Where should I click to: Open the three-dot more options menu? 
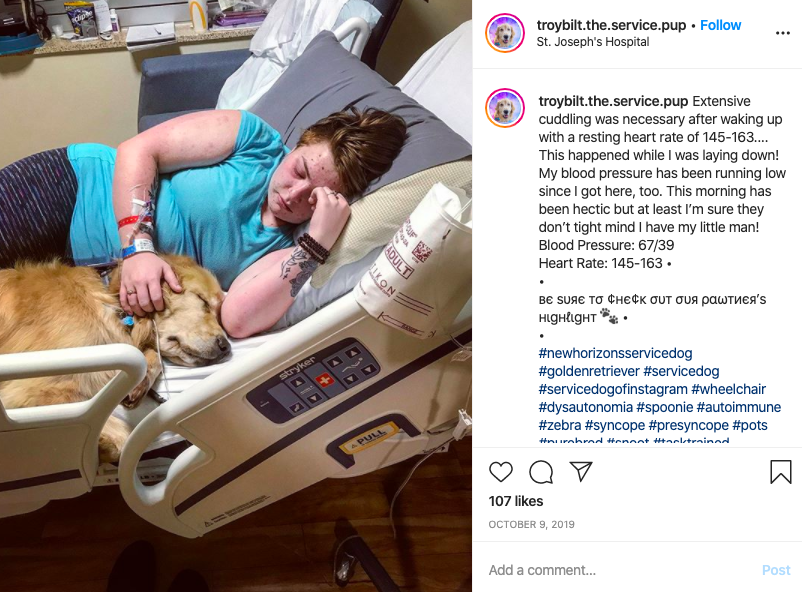[x=783, y=33]
